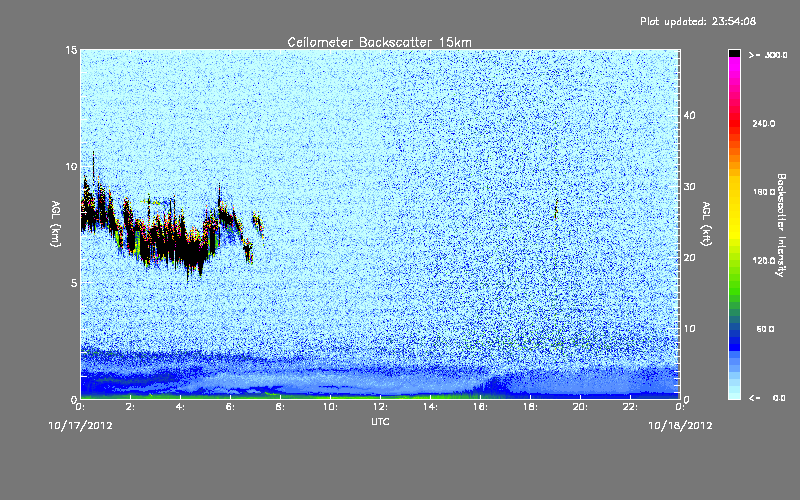
Task: Click the black top segment of the colorbar
Action: (734, 53)
